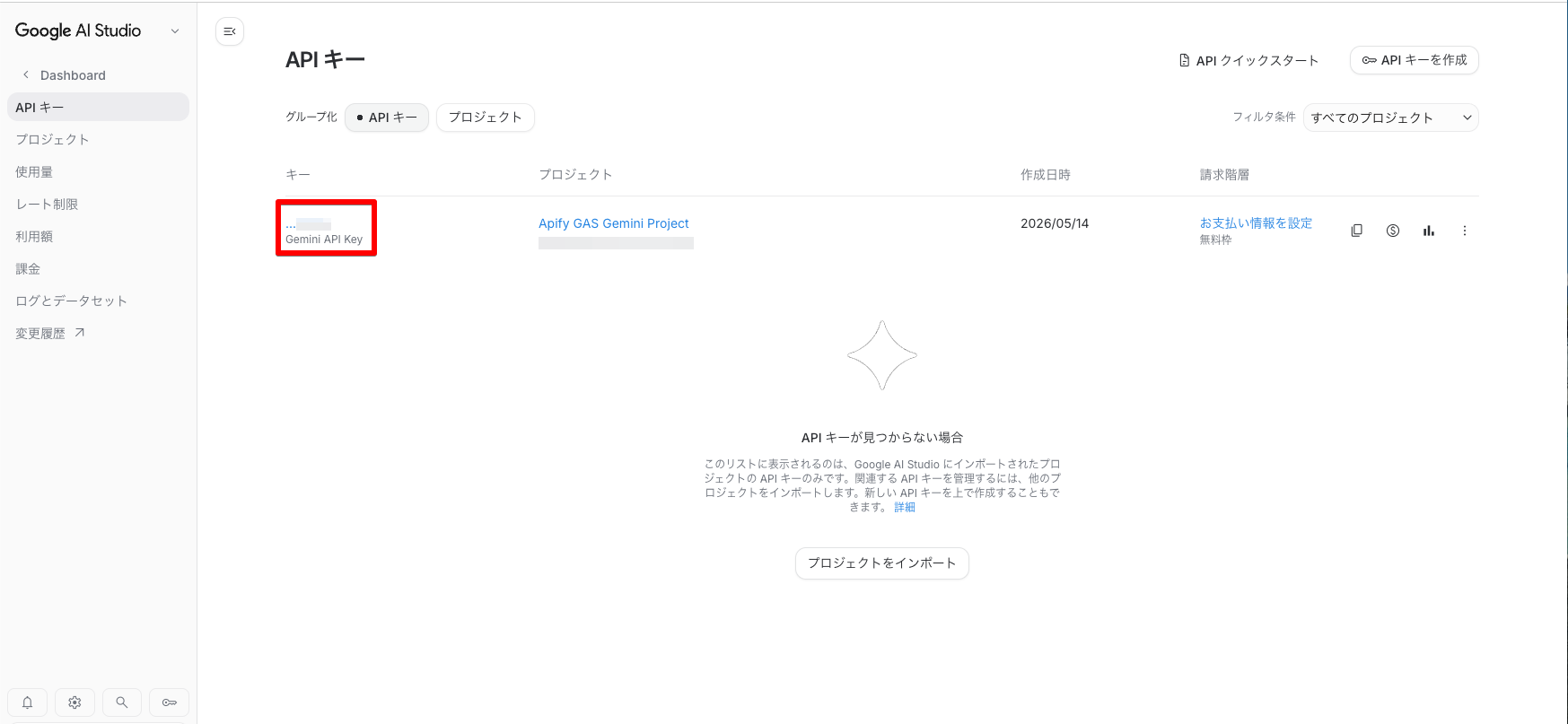
Task: Click the お支払い情報を設定 link
Action: click(1256, 222)
